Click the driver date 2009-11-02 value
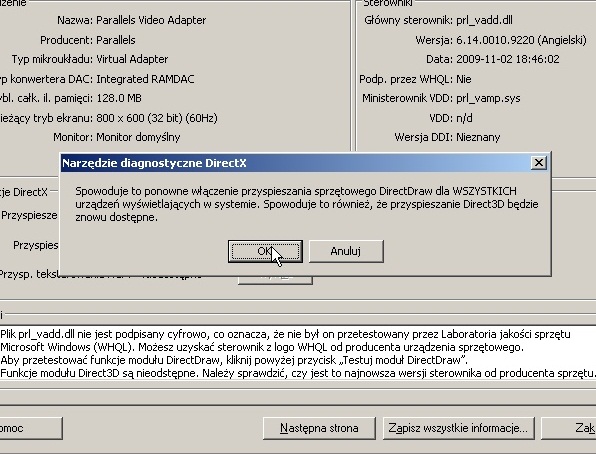The image size is (596, 454). pos(507,59)
